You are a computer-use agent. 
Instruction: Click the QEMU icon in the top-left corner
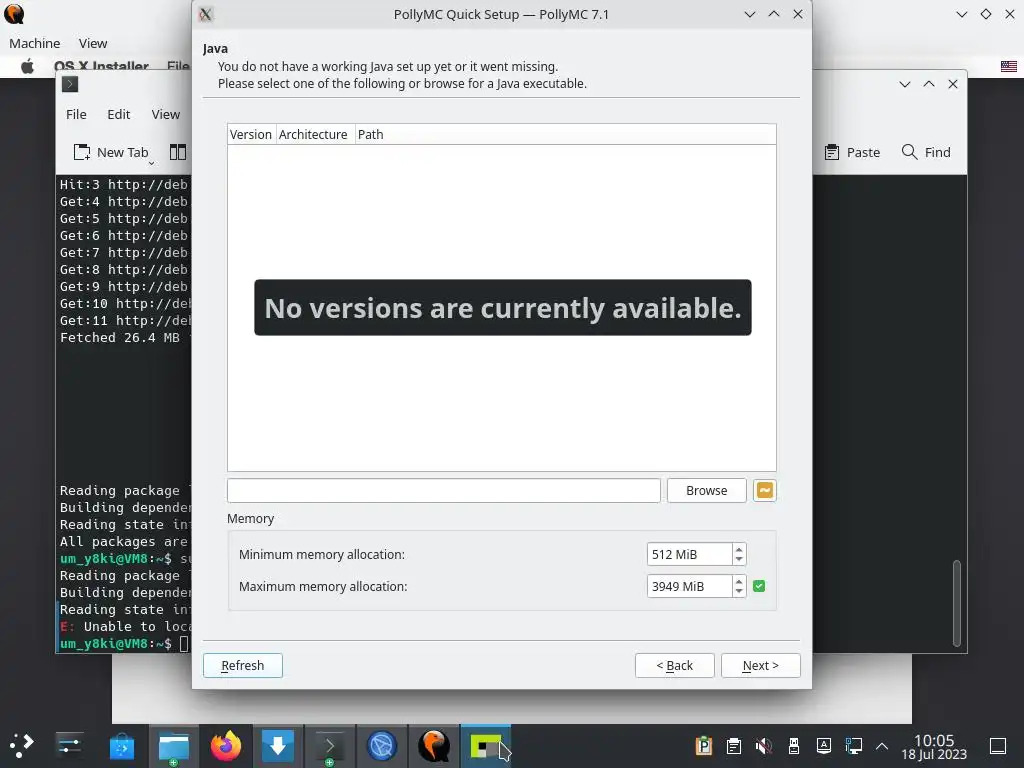click(14, 14)
